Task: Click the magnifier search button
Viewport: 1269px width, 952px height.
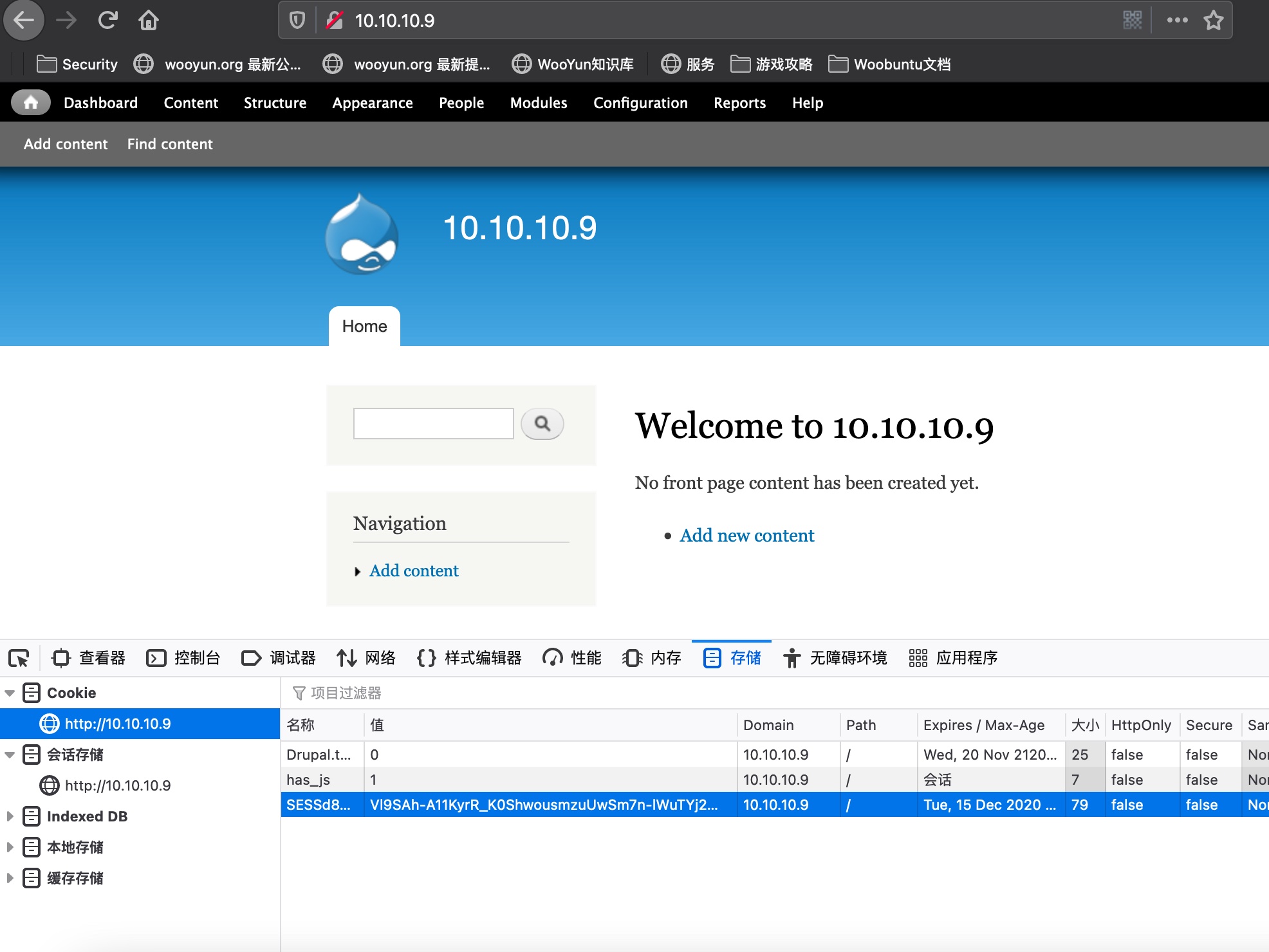Action: pyautogui.click(x=542, y=424)
